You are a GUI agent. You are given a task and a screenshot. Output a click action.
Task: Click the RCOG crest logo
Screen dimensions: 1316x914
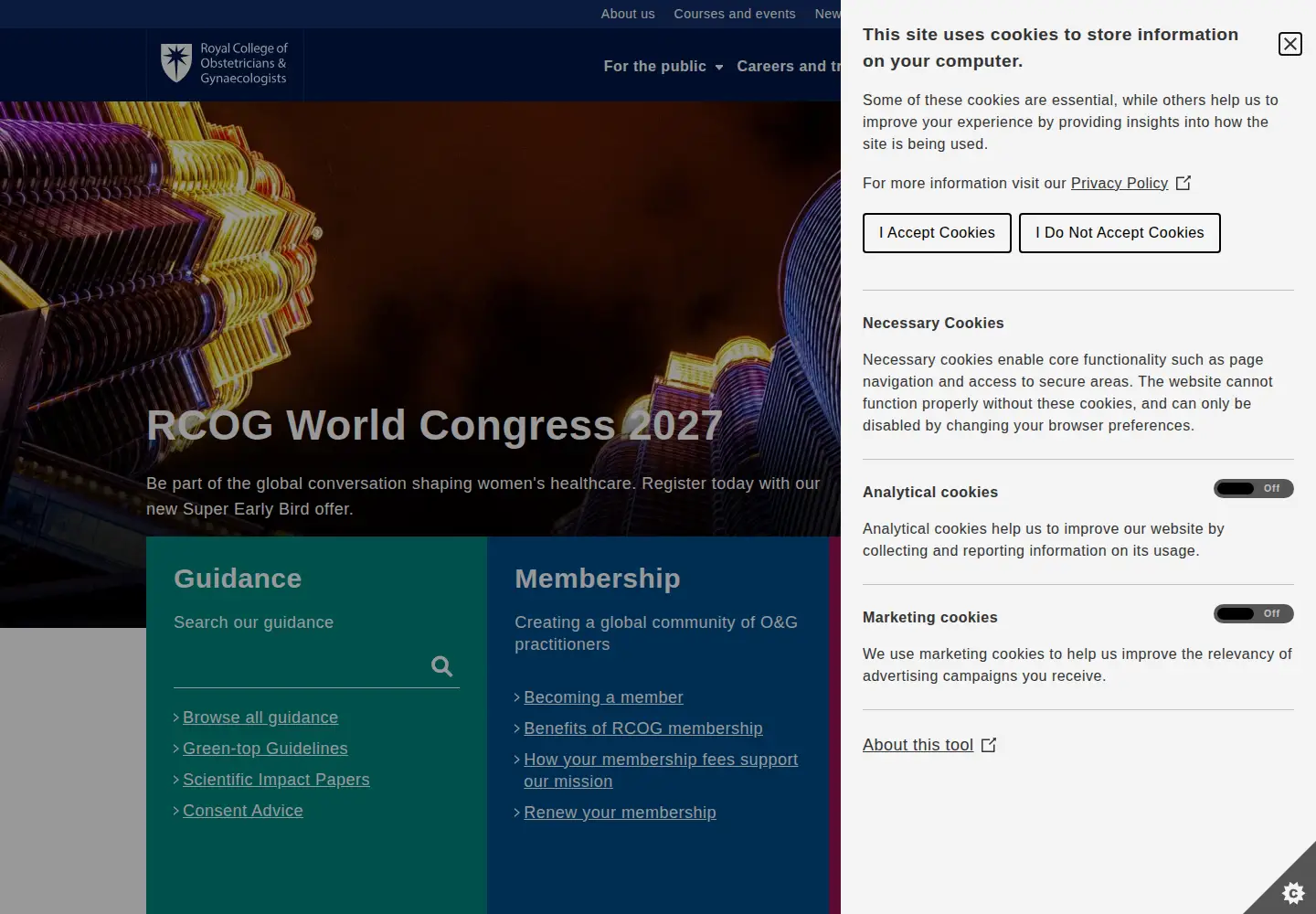coord(175,63)
